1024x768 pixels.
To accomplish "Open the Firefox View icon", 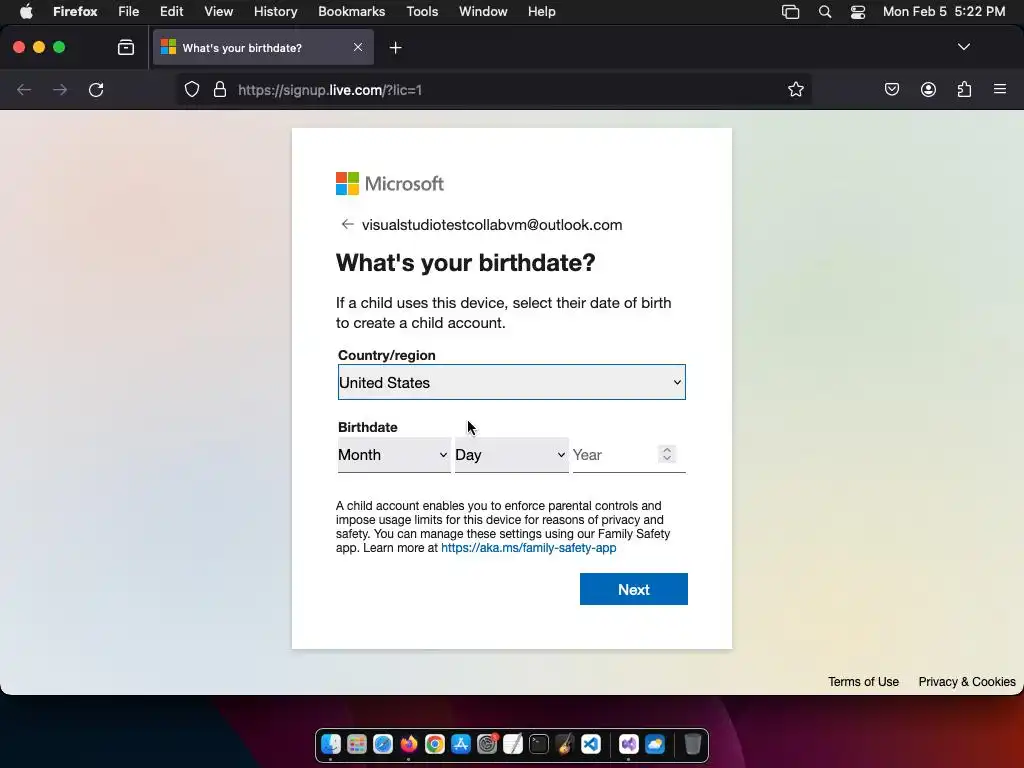I will (126, 47).
